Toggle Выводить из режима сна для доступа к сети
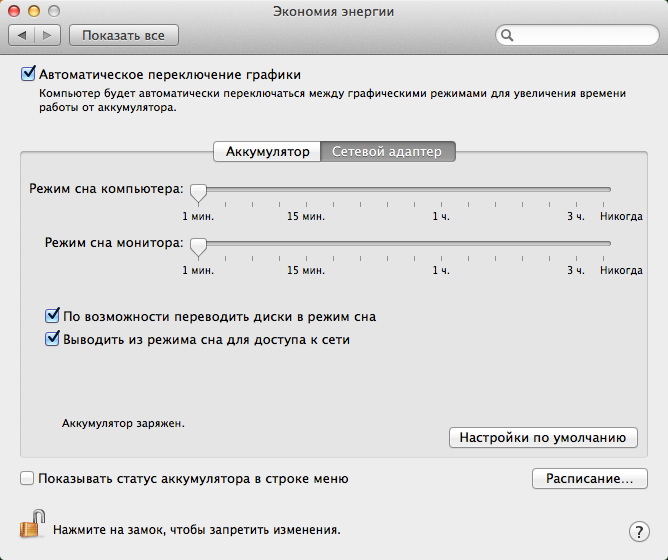This screenshot has width=668, height=560. 53,339
